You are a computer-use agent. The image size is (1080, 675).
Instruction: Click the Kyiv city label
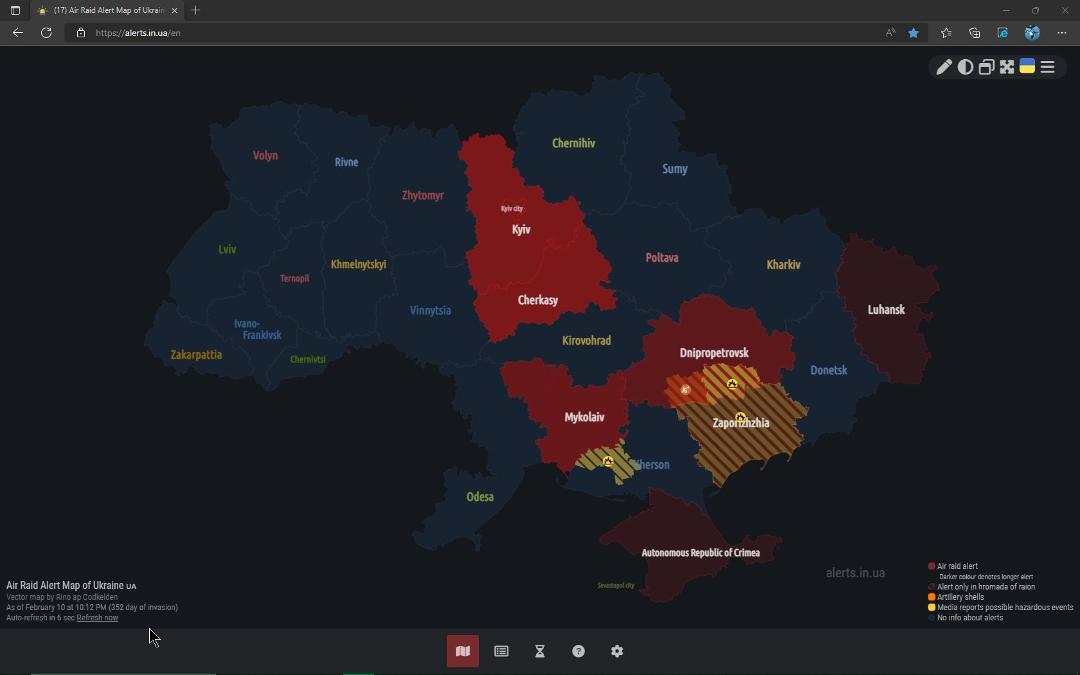click(512, 209)
